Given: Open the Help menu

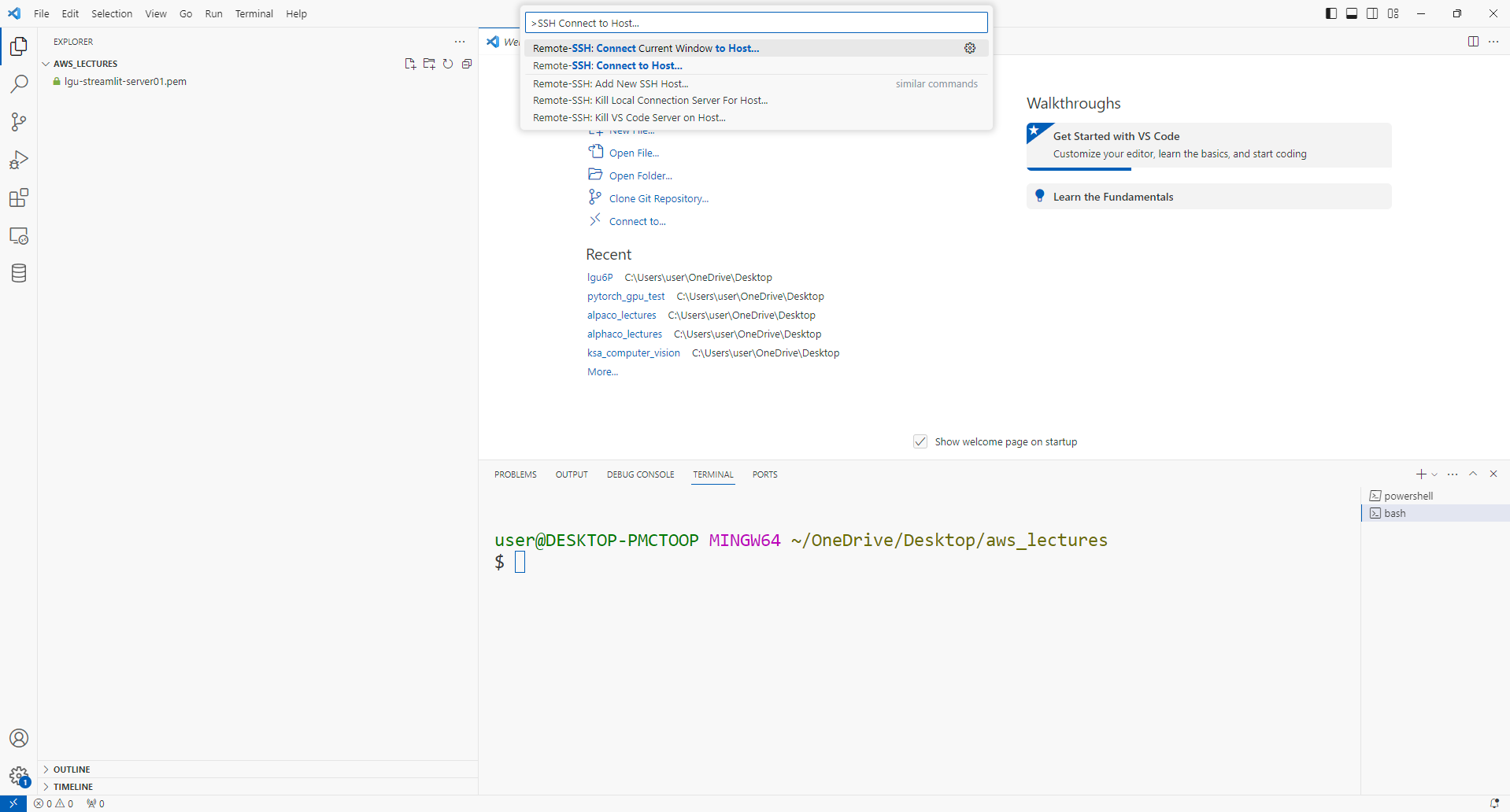Looking at the screenshot, I should 297,13.
